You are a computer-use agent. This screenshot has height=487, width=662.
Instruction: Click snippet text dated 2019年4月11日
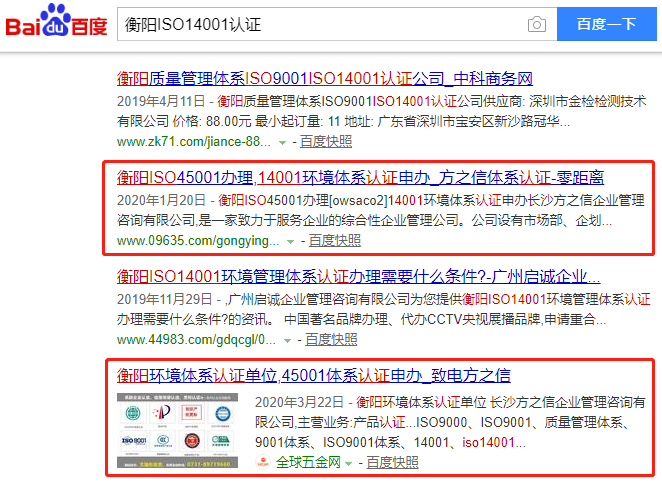pos(381,112)
